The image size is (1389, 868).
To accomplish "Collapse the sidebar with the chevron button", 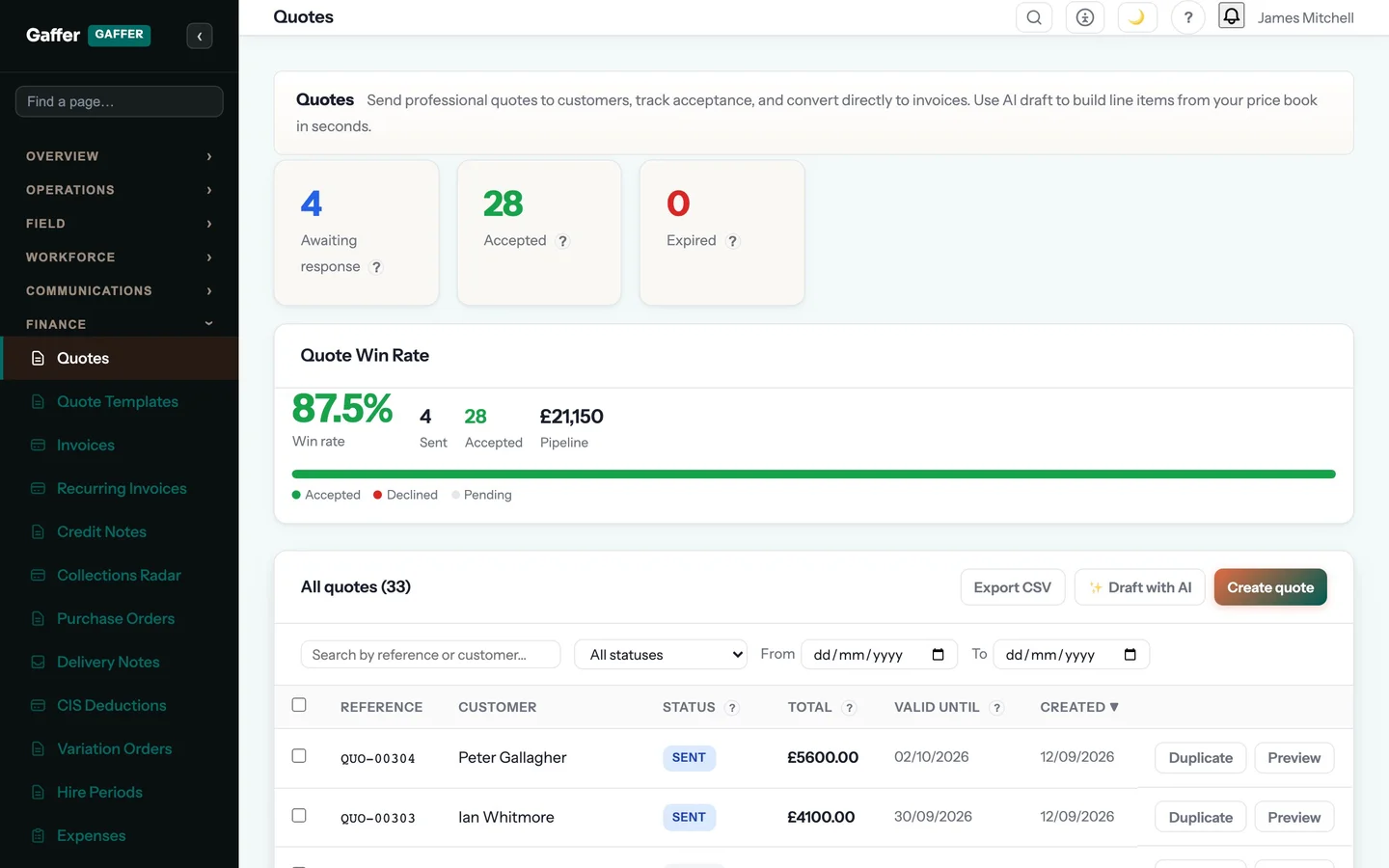I will 200,36.
